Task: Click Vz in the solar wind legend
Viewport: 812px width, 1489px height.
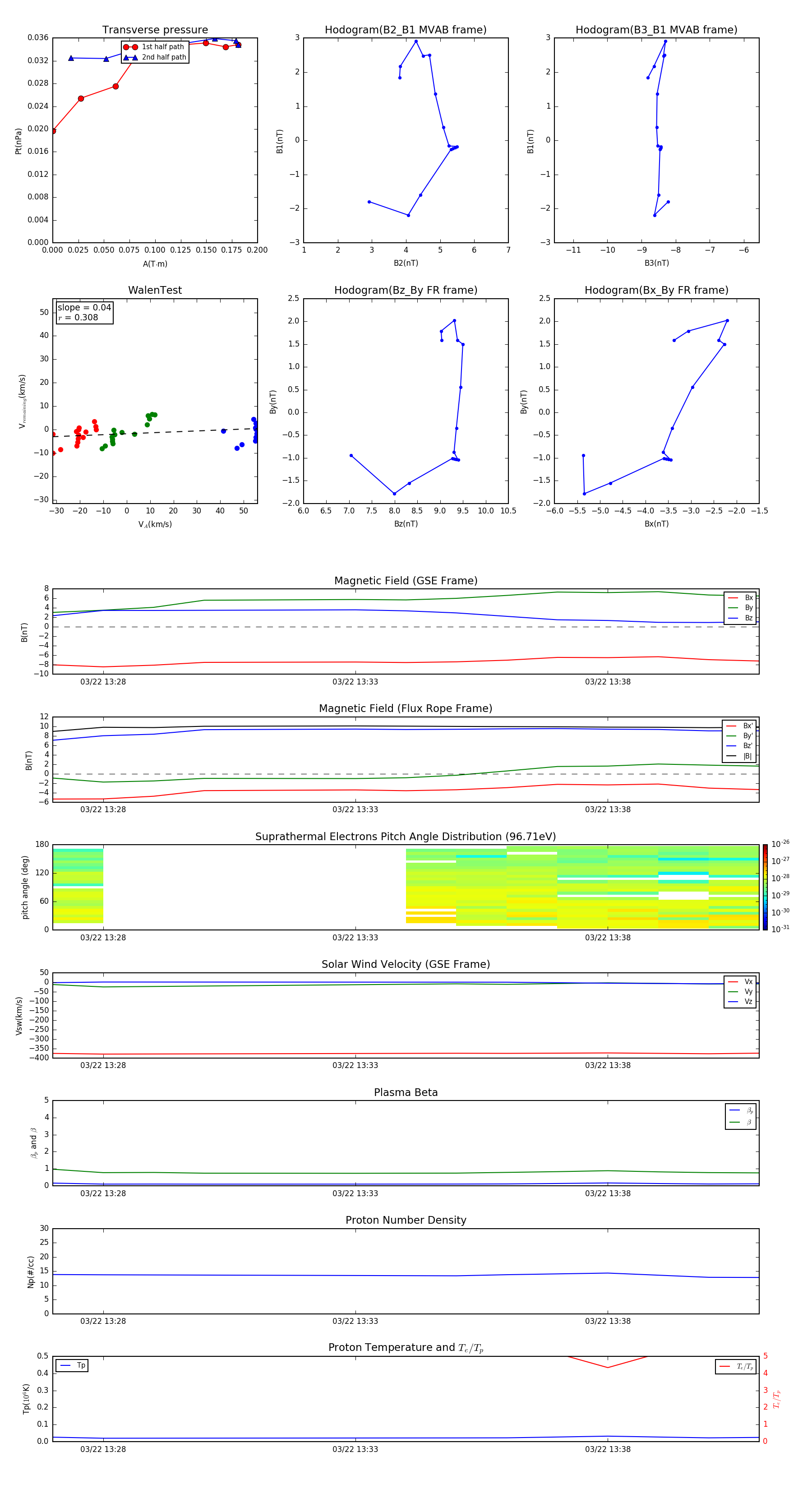Action: pos(741,1002)
